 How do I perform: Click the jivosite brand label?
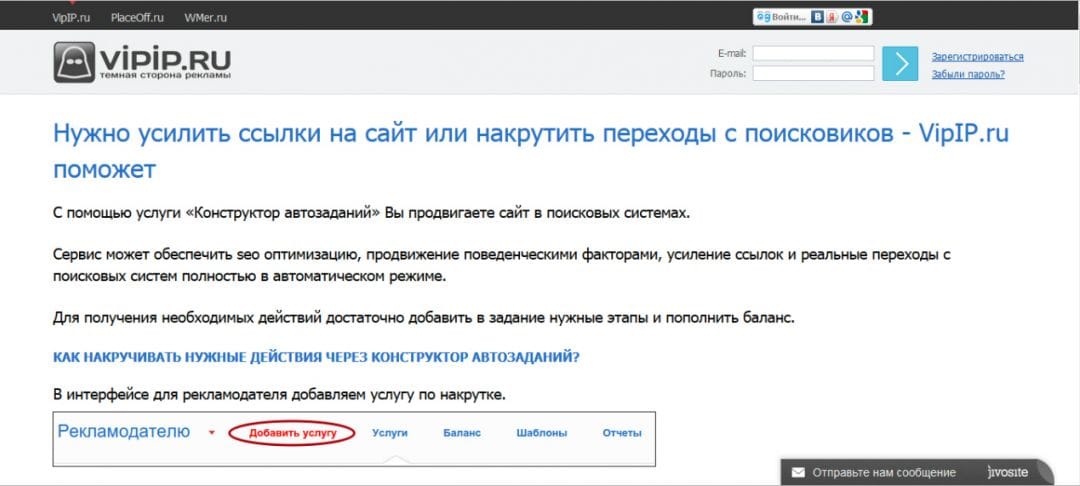(x=1007, y=472)
